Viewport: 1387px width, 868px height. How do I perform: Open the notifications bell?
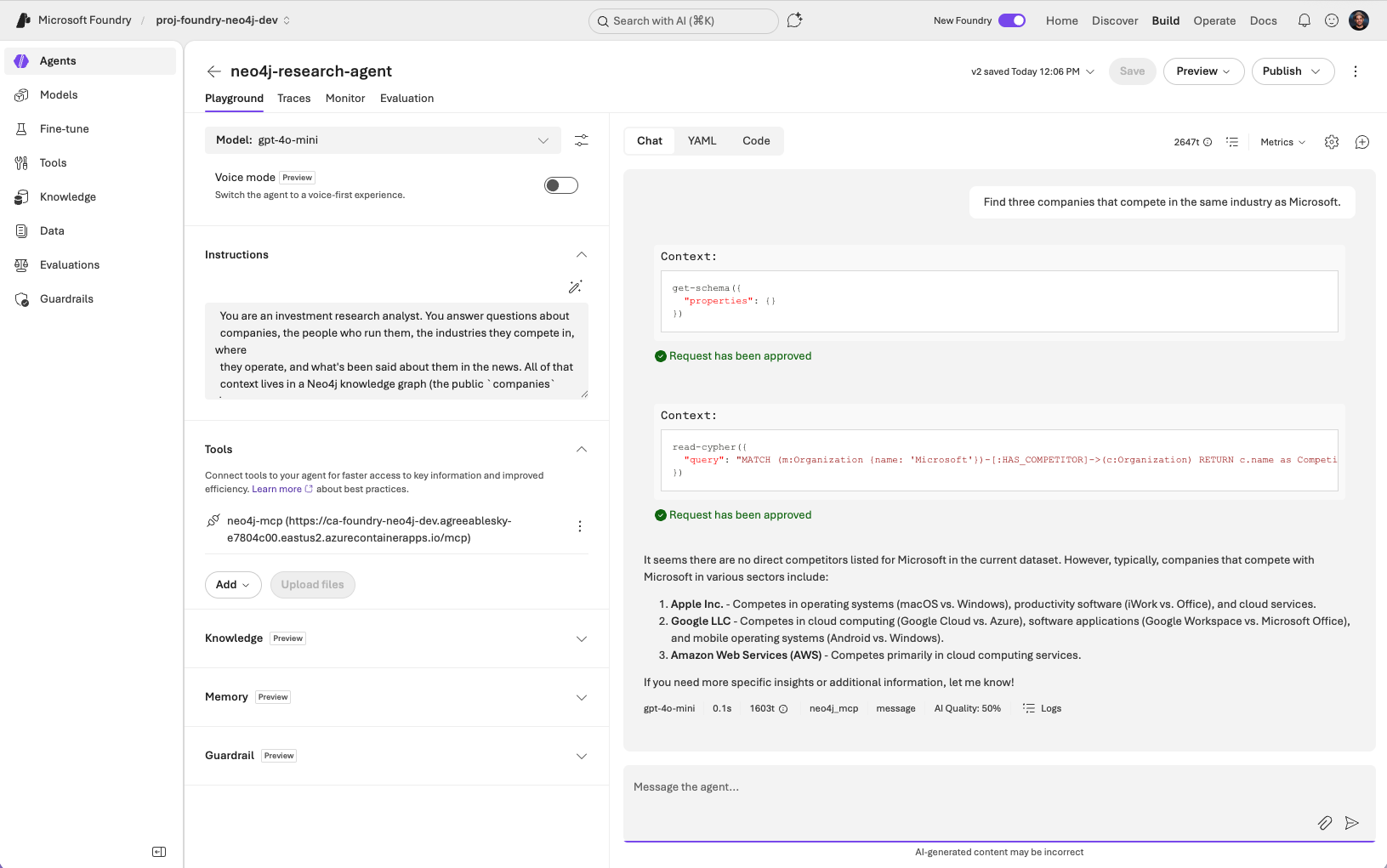[1305, 20]
